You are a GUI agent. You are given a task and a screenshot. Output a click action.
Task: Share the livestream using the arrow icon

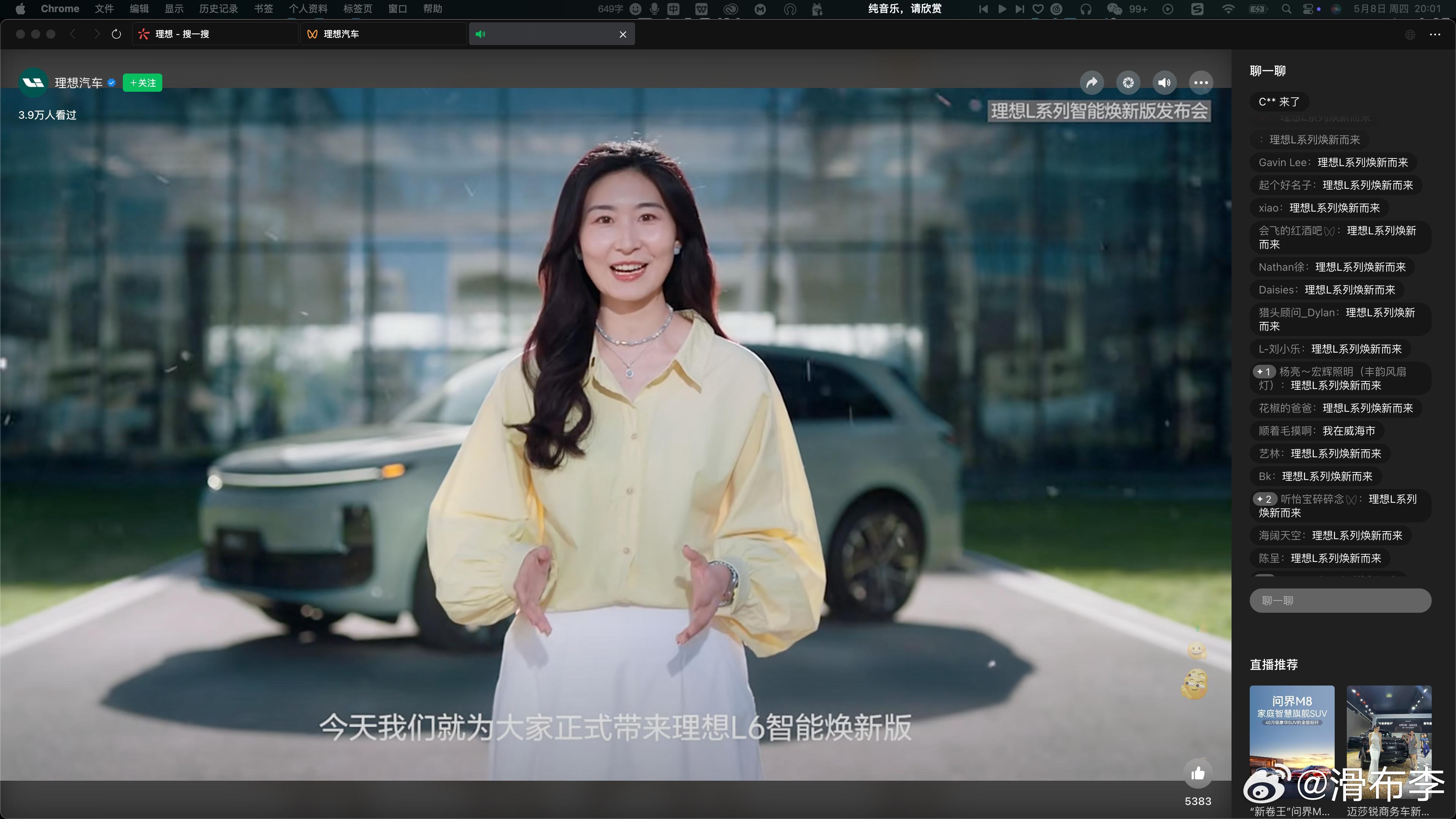[1092, 83]
